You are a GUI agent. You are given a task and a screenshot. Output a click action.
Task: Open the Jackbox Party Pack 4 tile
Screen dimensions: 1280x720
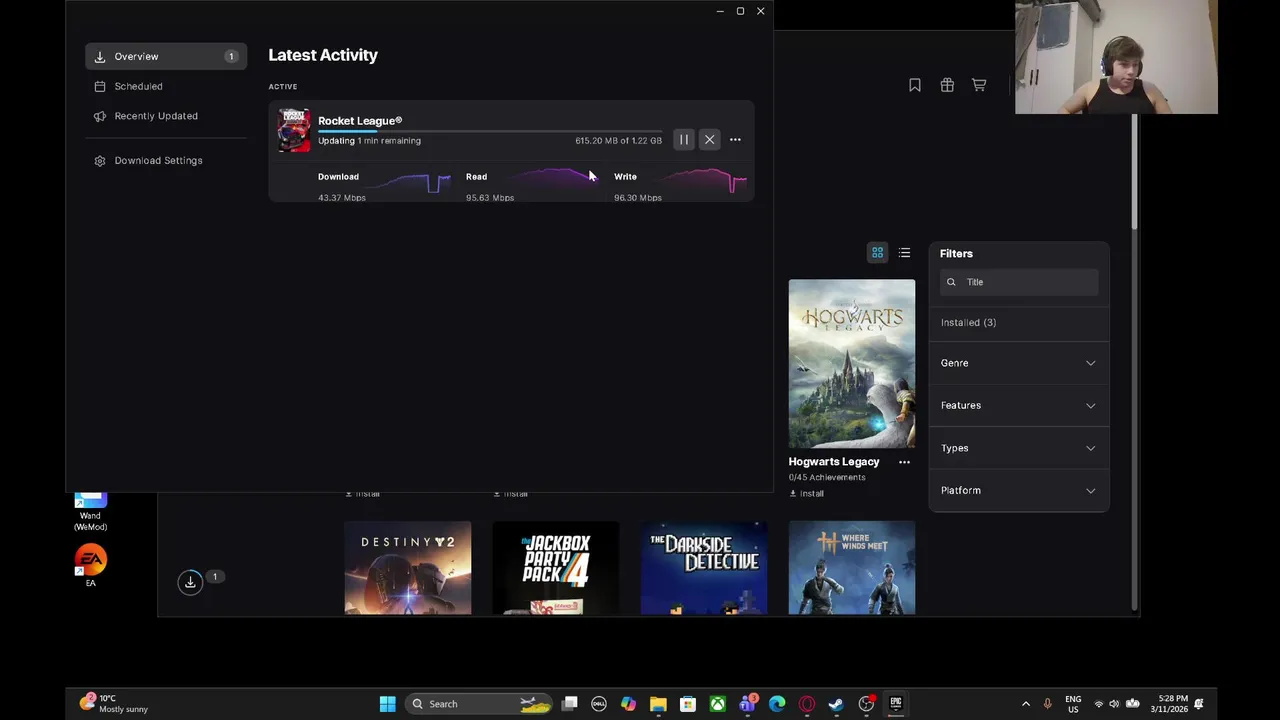click(556, 567)
